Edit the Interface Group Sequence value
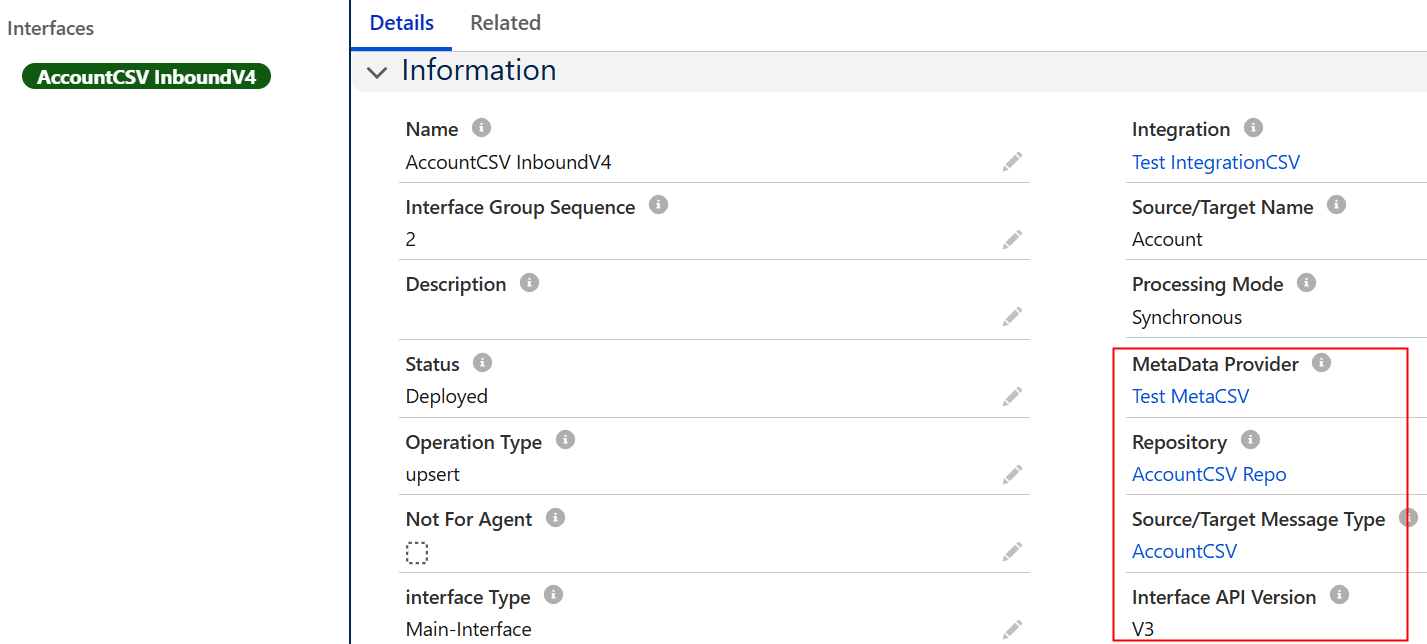Screen dimensions: 1427x644 (1013, 239)
